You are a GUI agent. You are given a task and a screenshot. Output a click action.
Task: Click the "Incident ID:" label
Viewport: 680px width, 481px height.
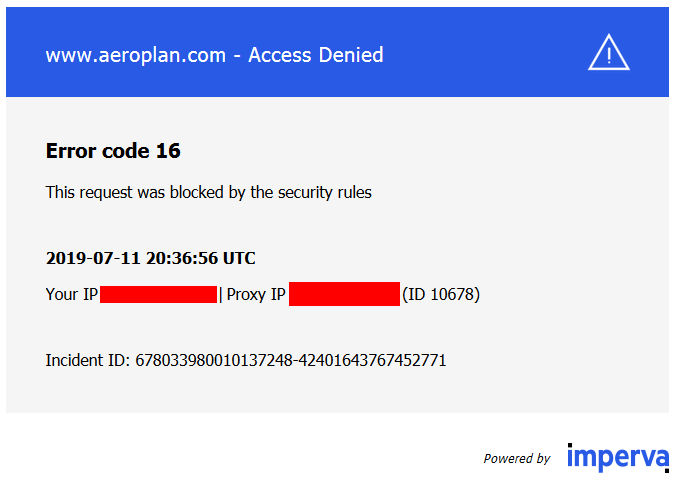point(88,360)
